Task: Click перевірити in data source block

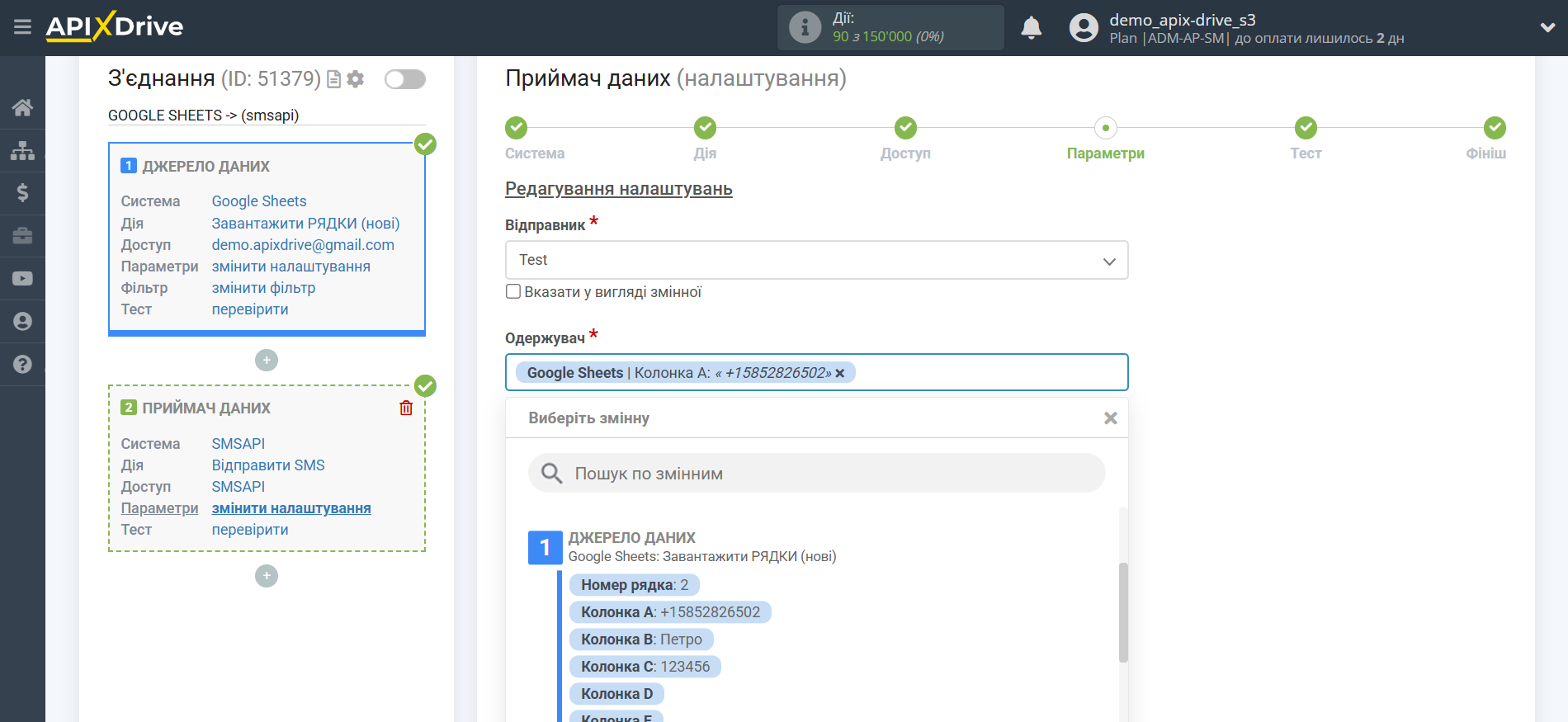Action: point(250,309)
